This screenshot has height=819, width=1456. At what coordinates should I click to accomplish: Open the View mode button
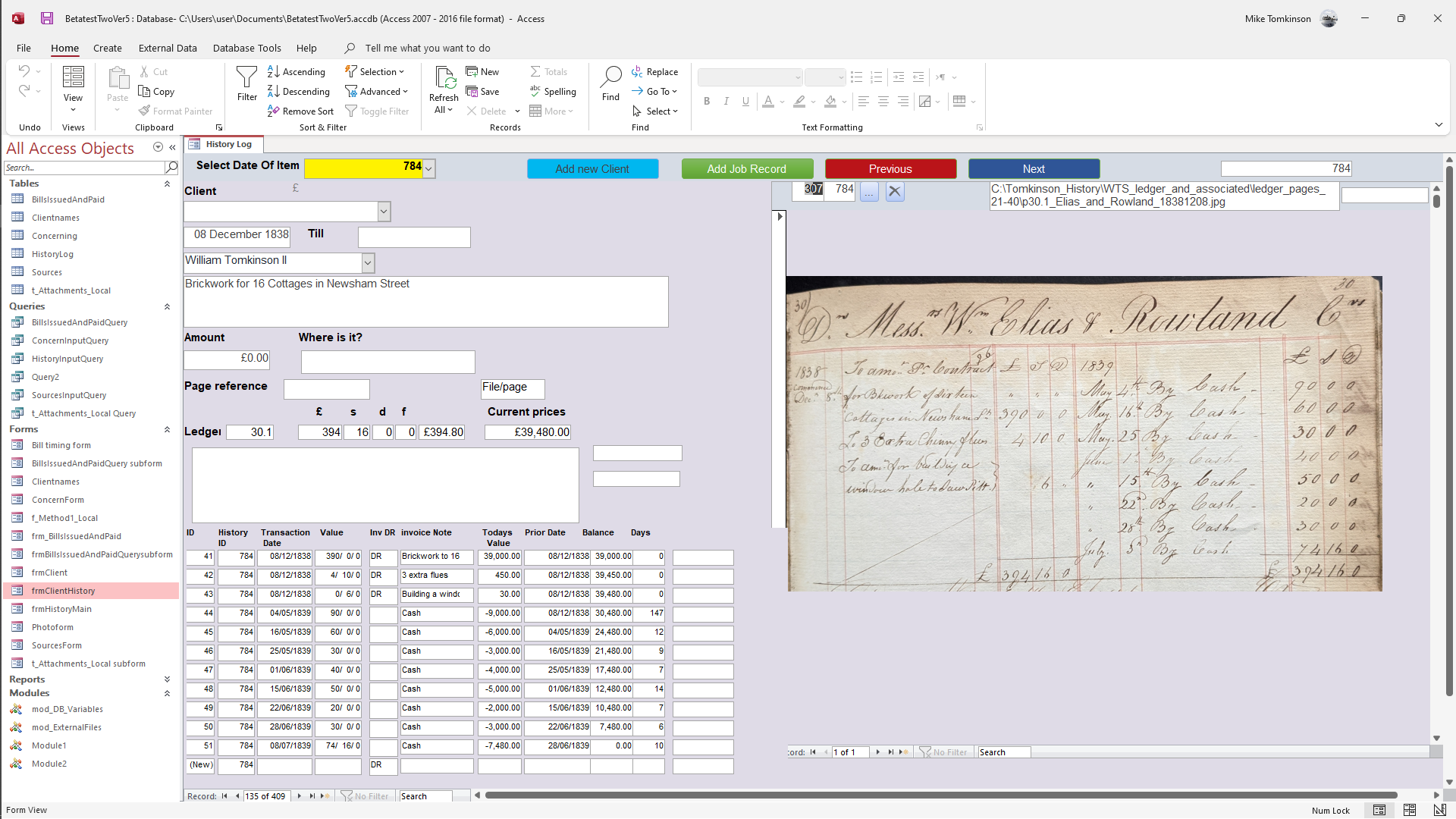pyautogui.click(x=73, y=89)
